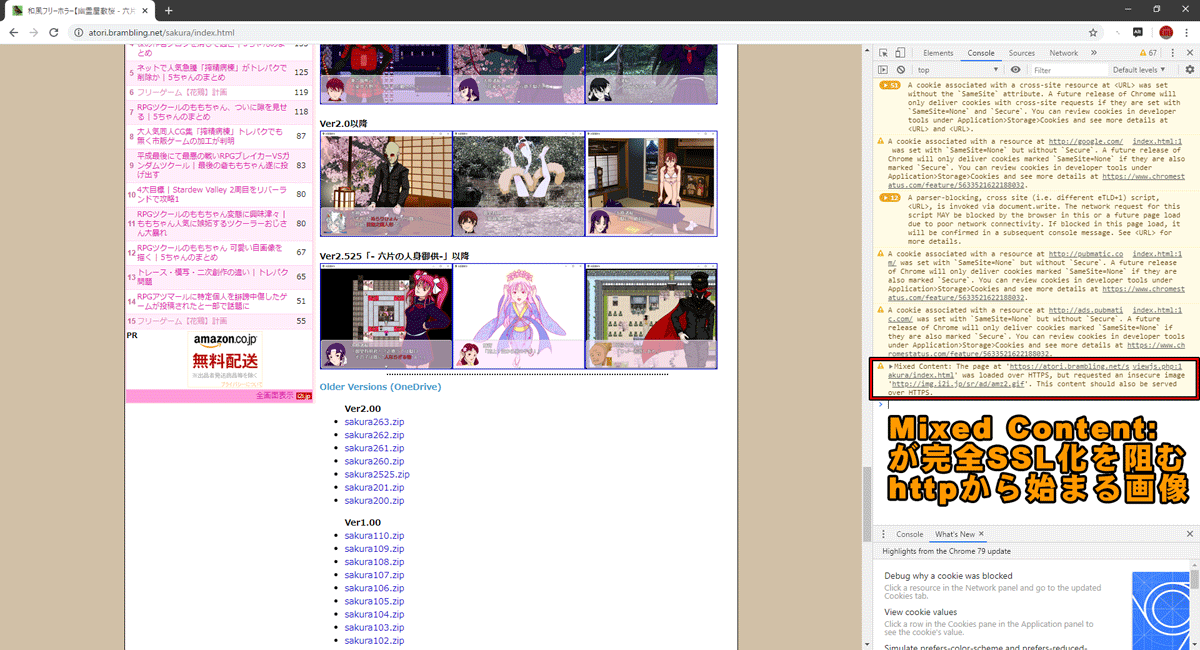The height and width of the screenshot is (650, 1200).
Task: Click the 67 warnings counter
Action: (x=1147, y=53)
